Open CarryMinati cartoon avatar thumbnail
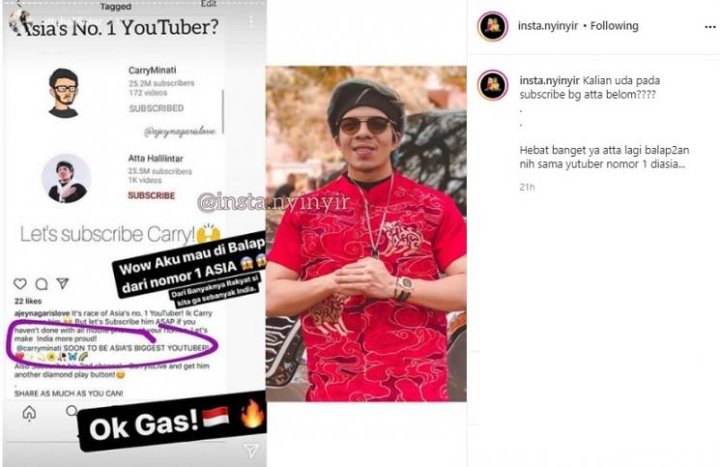Image resolution: width=720 pixels, height=467 pixels. click(x=64, y=93)
